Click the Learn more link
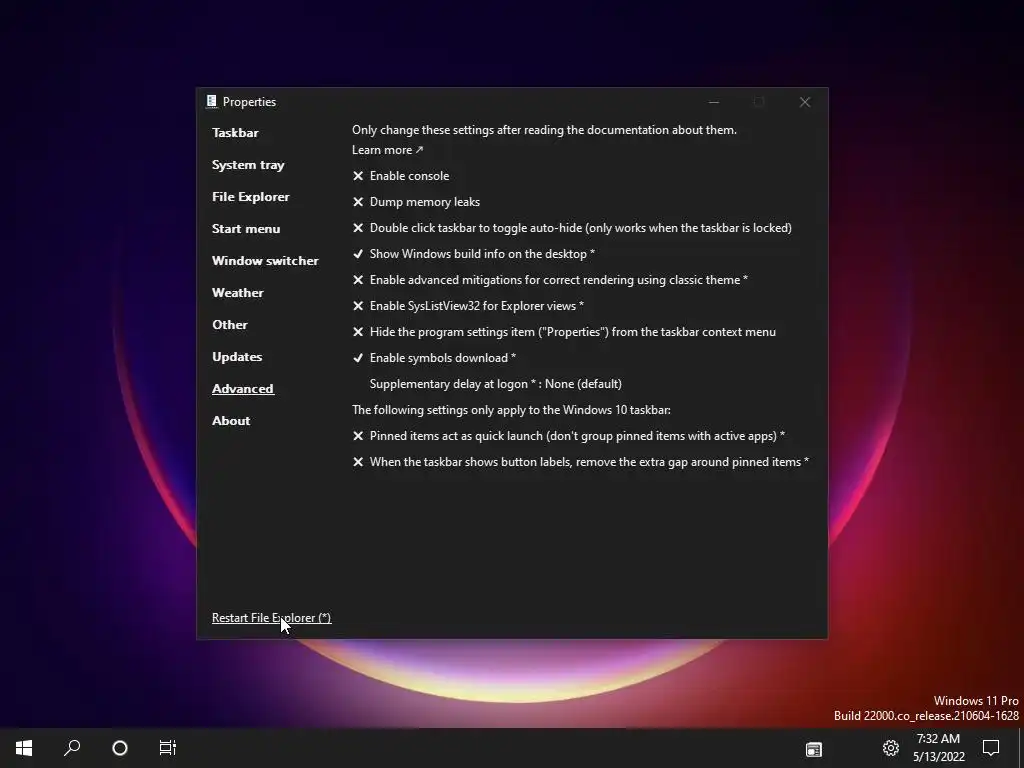Image resolution: width=1024 pixels, height=768 pixels. (388, 150)
